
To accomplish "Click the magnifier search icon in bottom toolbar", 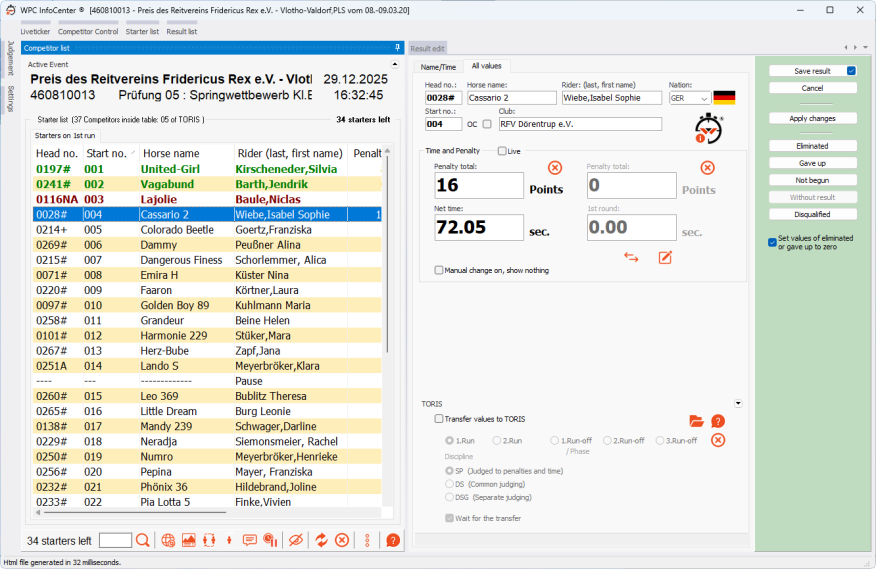I will (x=143, y=540).
